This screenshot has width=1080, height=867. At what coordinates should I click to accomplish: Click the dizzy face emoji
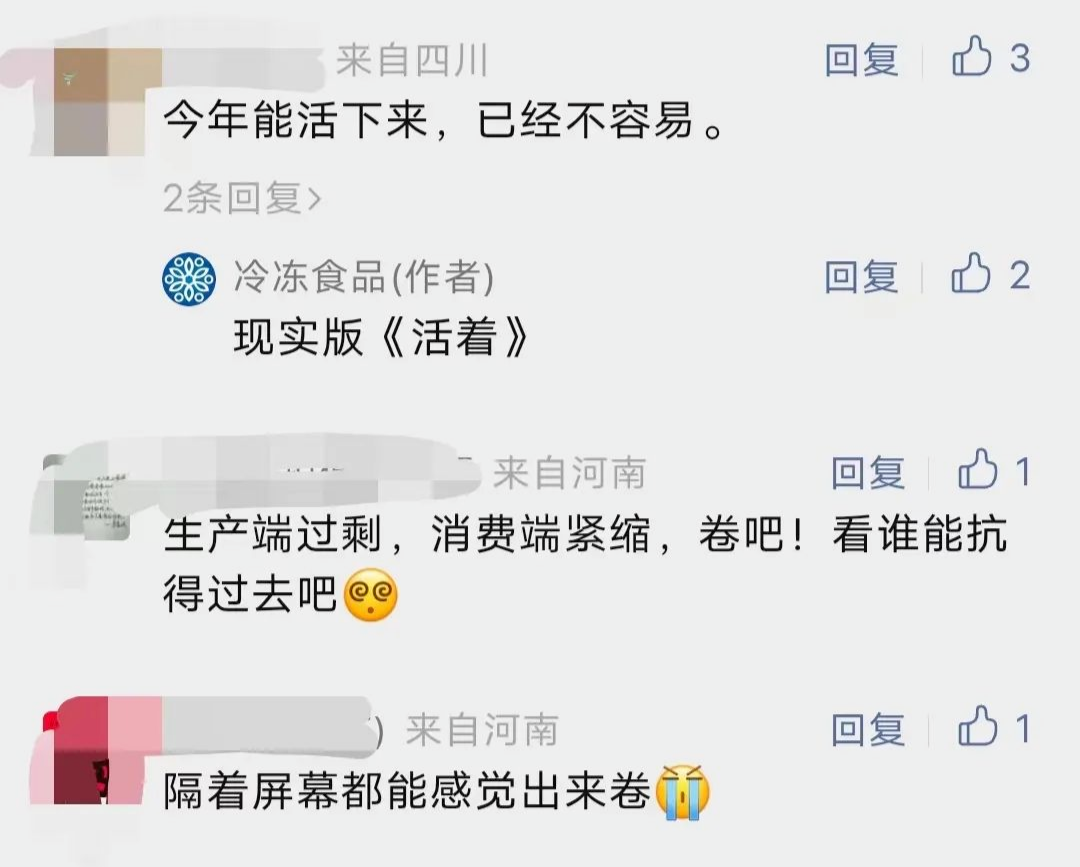click(x=371, y=594)
